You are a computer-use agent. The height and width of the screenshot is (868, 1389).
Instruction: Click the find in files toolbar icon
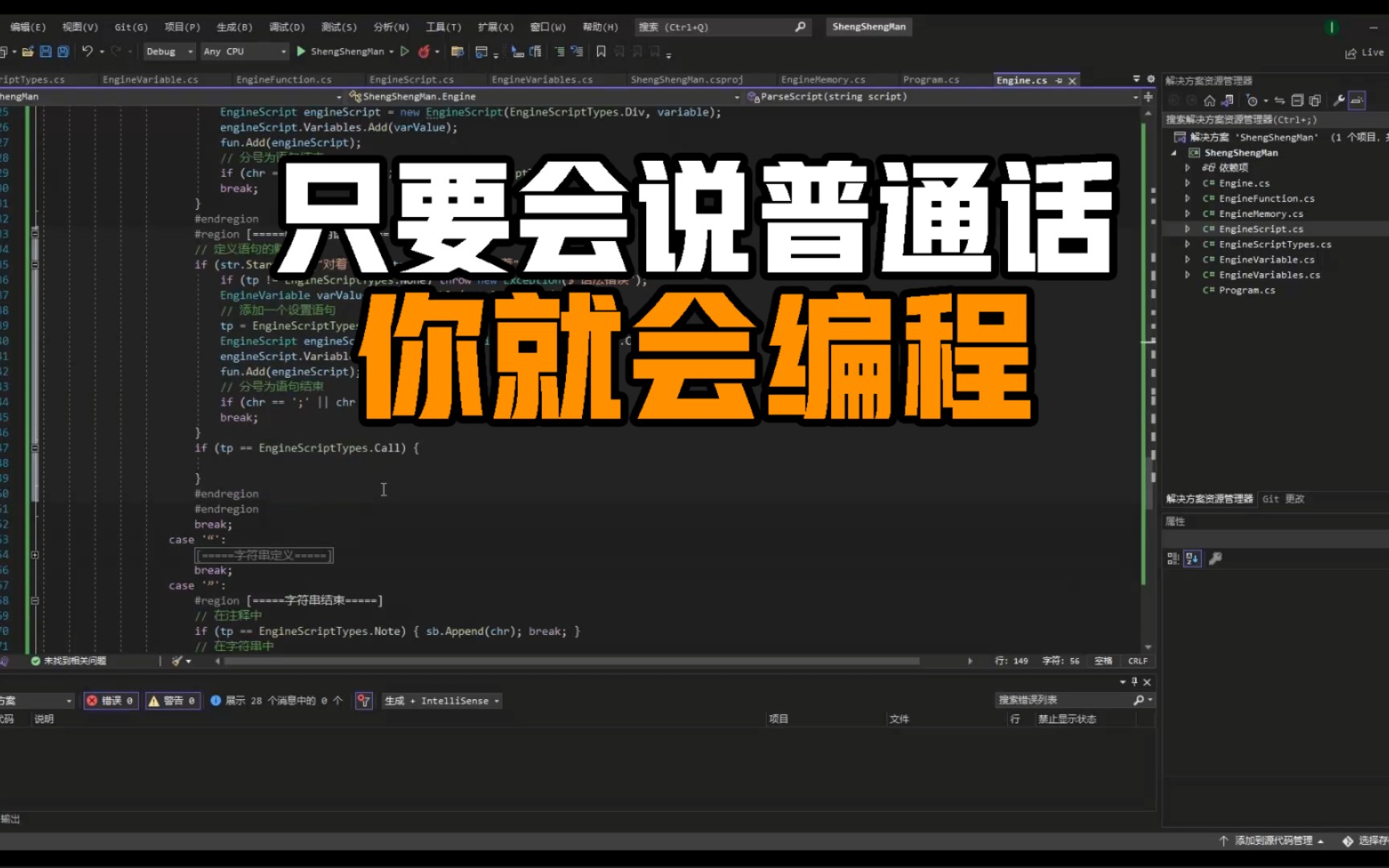(x=457, y=51)
